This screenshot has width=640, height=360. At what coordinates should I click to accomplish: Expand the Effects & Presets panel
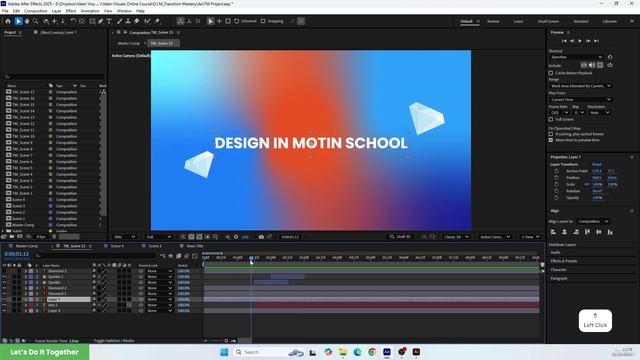pos(564,261)
